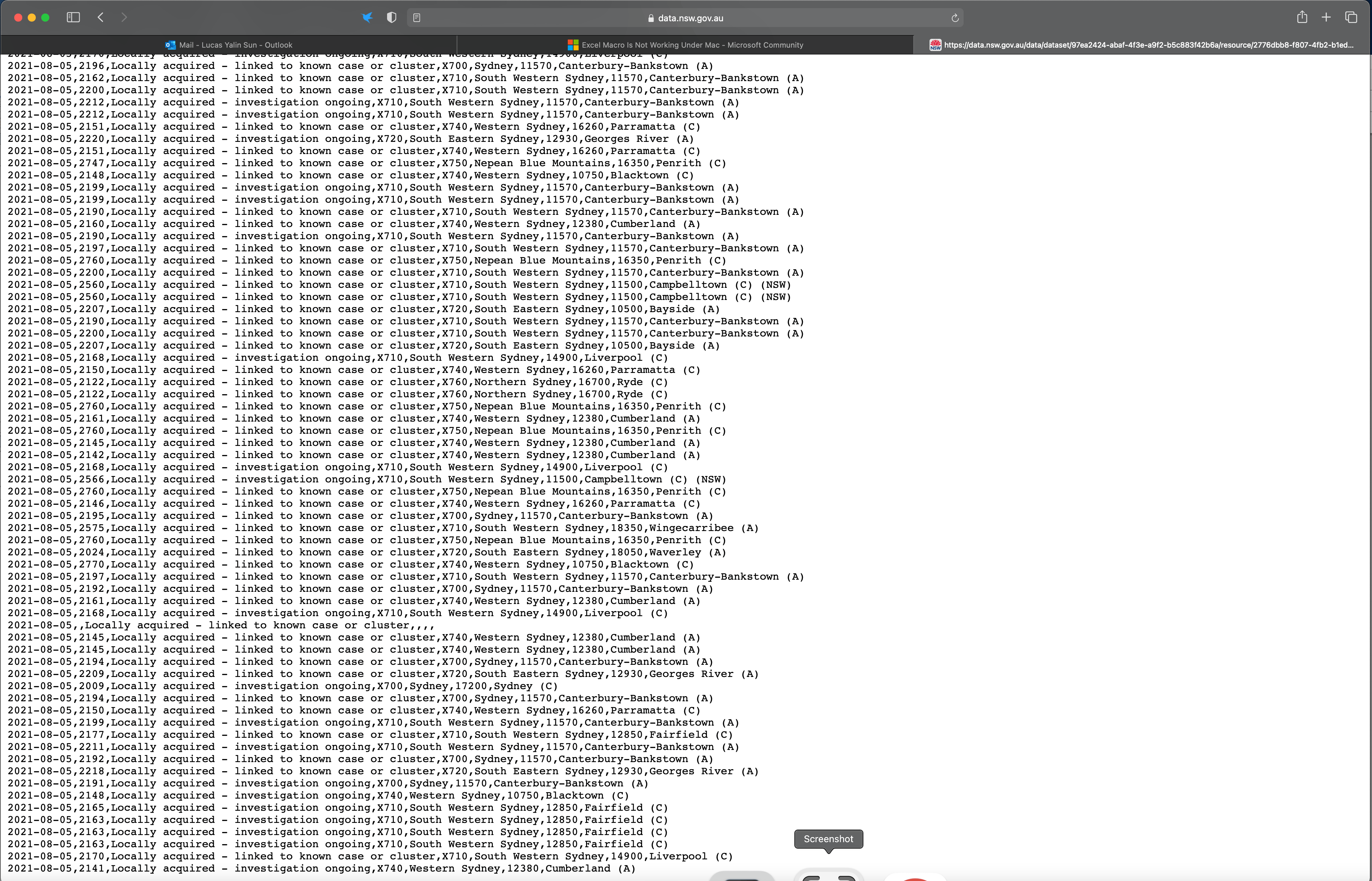Click the yellow minimize window button
1372x881 pixels.
(31, 18)
